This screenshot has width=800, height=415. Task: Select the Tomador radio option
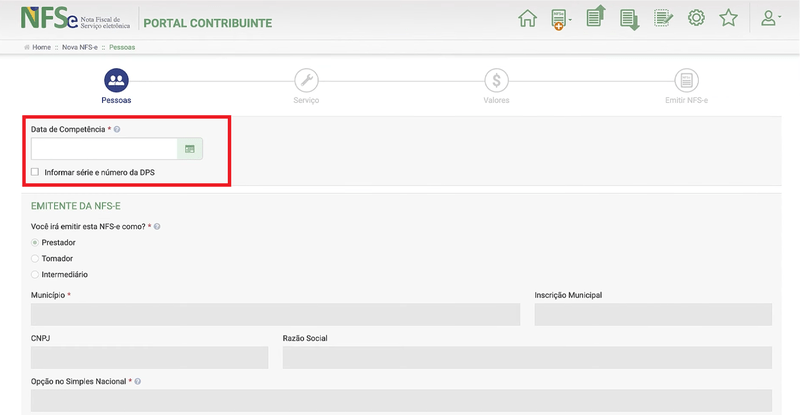point(36,258)
